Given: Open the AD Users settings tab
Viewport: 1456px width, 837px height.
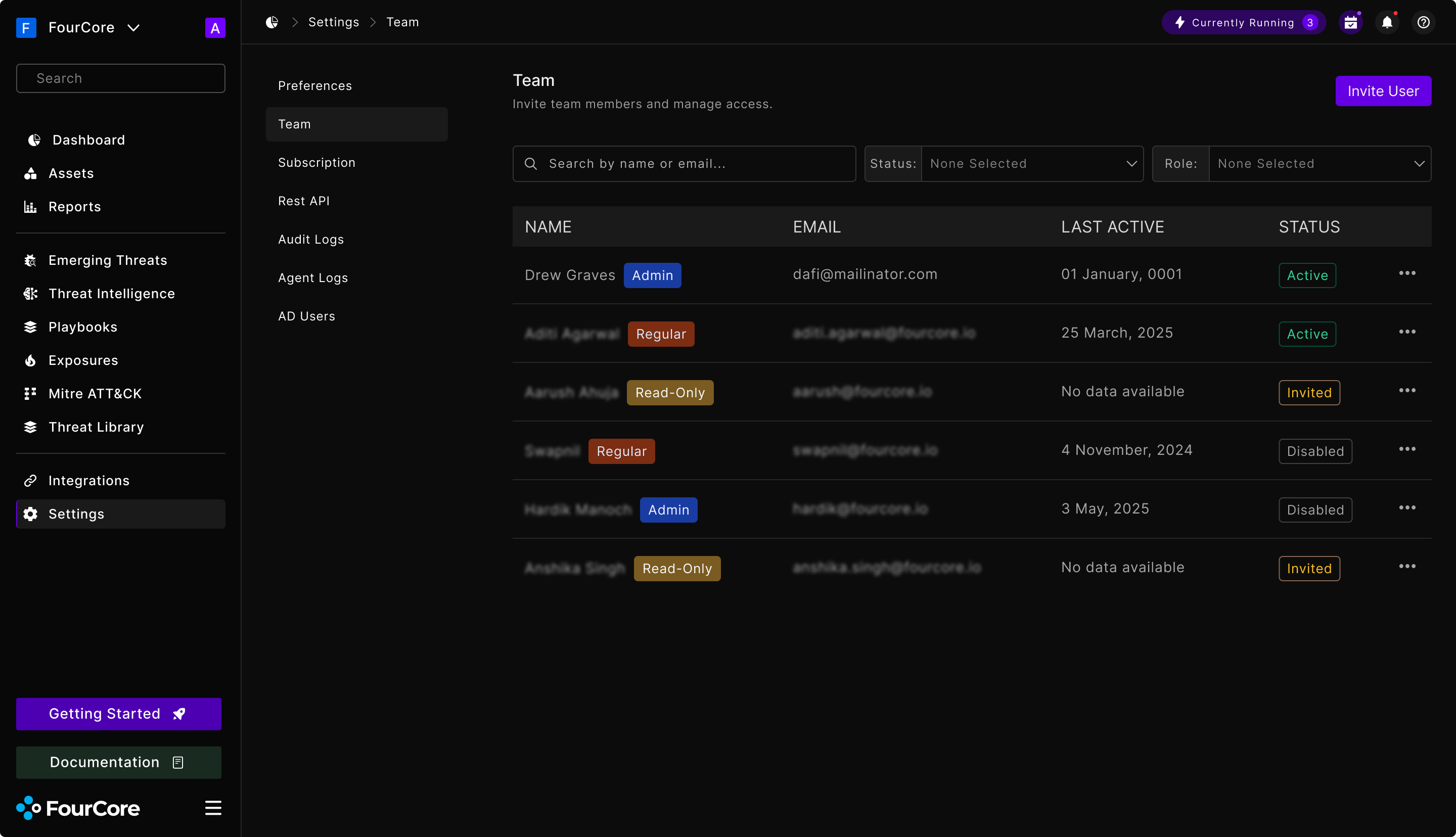Looking at the screenshot, I should pos(356,316).
